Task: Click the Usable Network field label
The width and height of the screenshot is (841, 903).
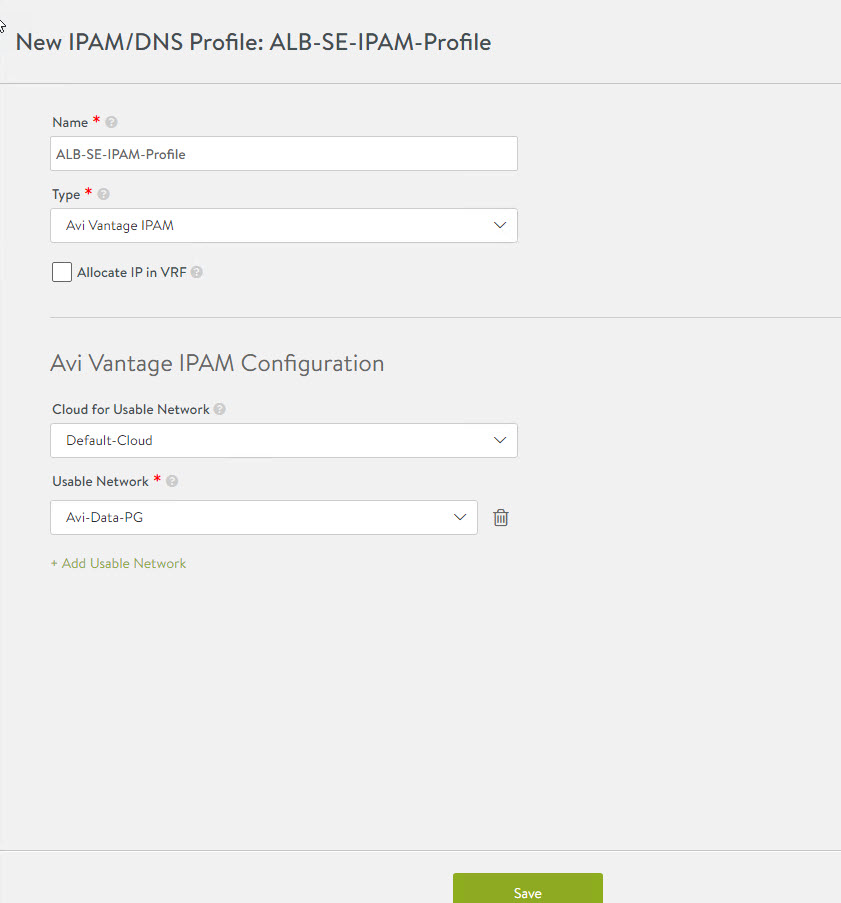Action: [100, 481]
